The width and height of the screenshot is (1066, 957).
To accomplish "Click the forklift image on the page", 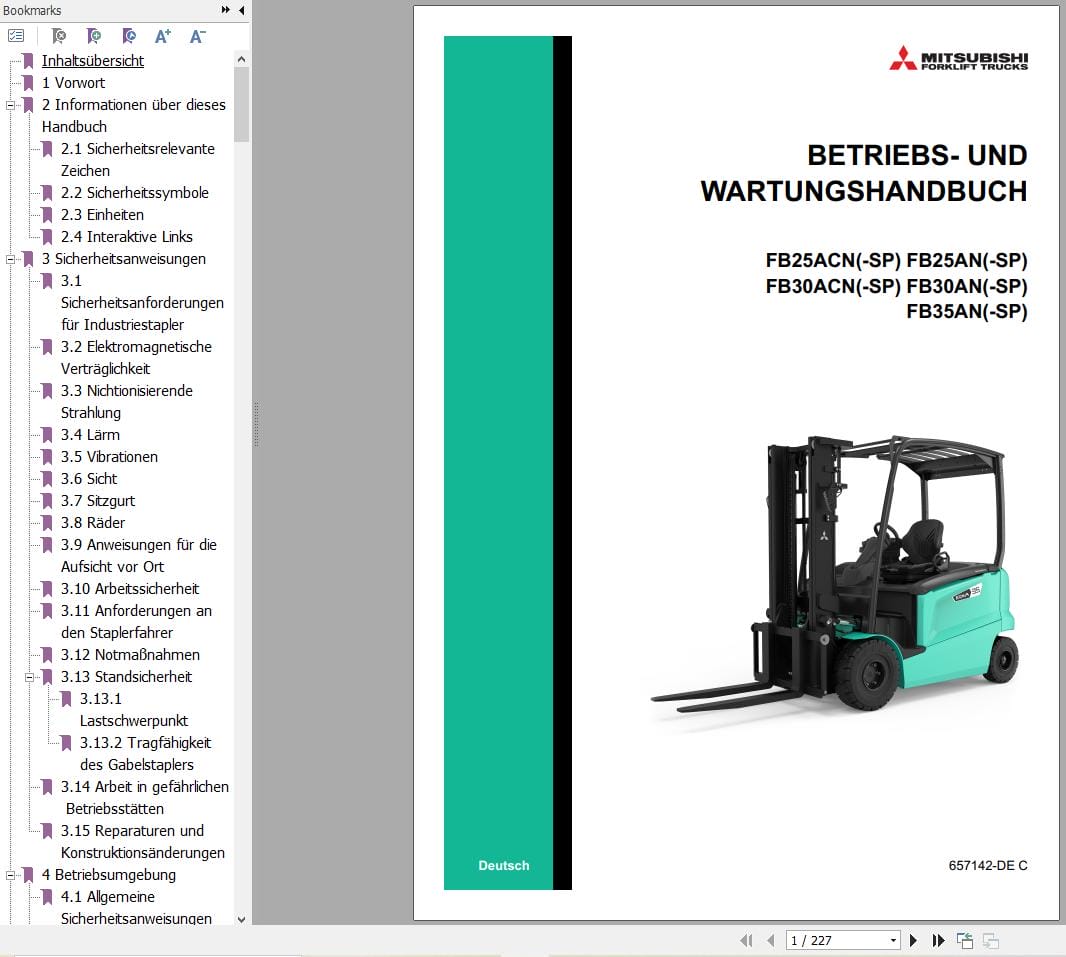I will [x=834, y=576].
